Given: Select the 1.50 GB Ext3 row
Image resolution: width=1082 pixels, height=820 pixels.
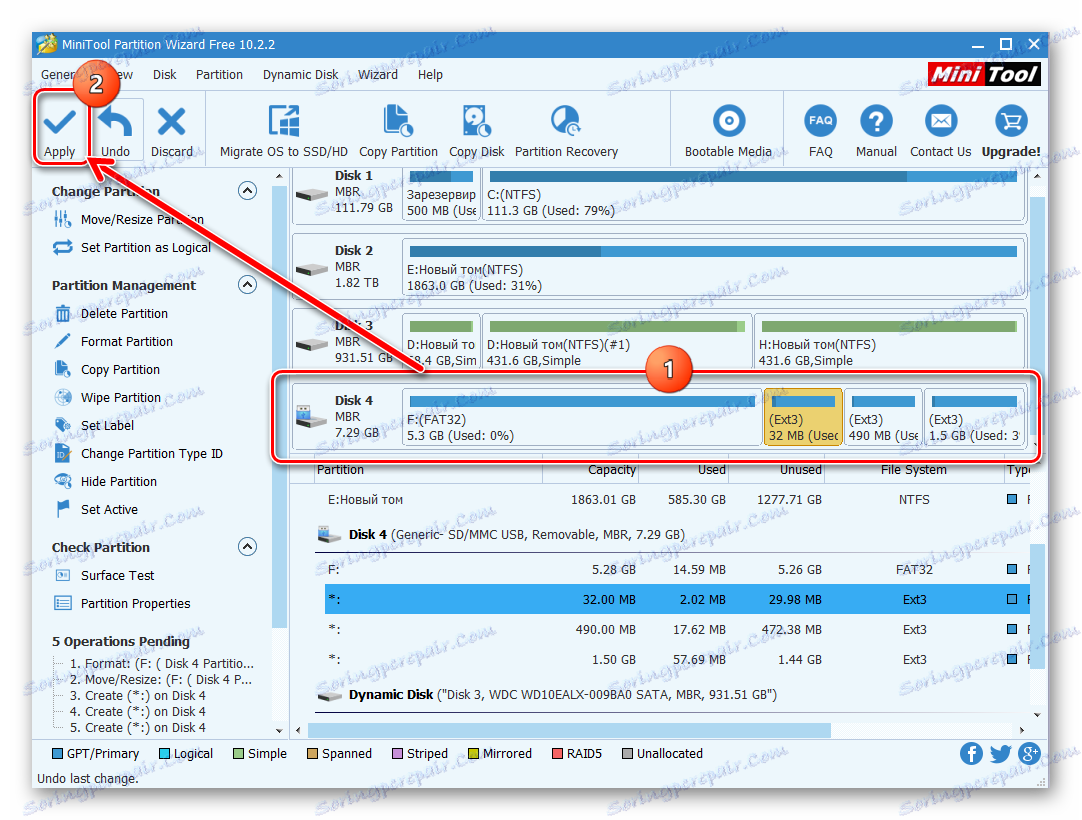Looking at the screenshot, I should [677, 659].
